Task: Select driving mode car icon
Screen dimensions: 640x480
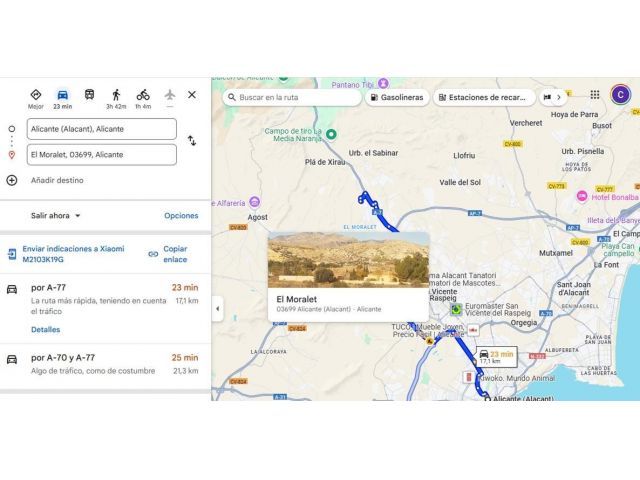Action: coord(62,95)
